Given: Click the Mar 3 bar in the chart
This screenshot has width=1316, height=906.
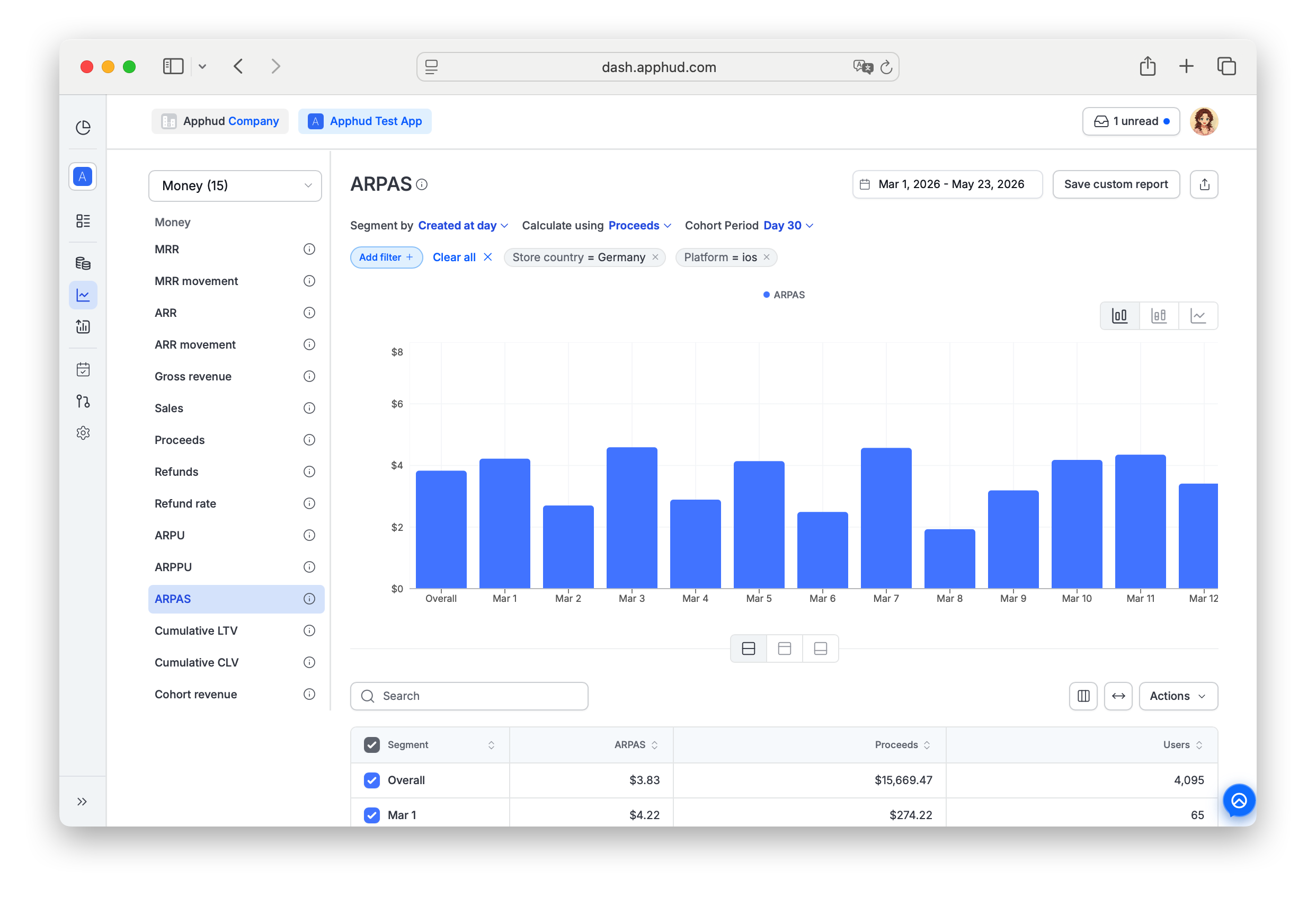Looking at the screenshot, I should tap(632, 518).
